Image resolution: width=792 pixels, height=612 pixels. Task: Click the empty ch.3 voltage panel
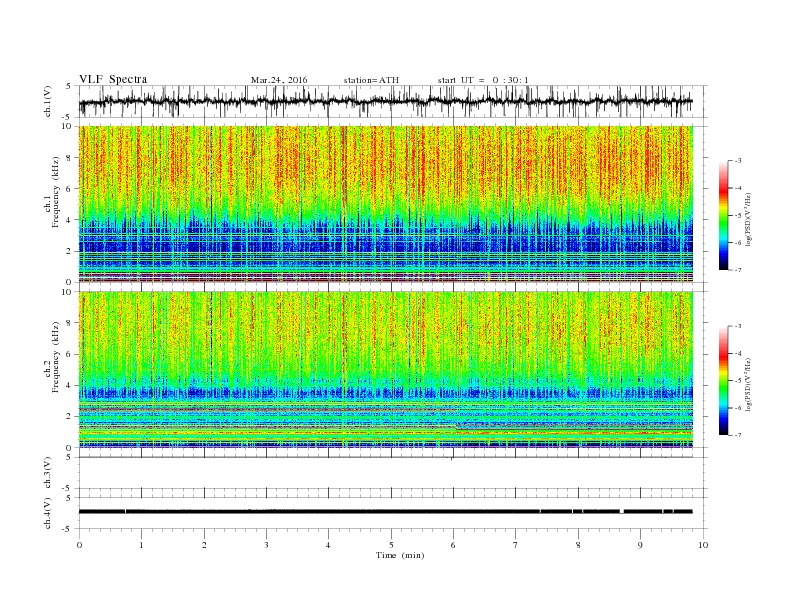click(393, 473)
